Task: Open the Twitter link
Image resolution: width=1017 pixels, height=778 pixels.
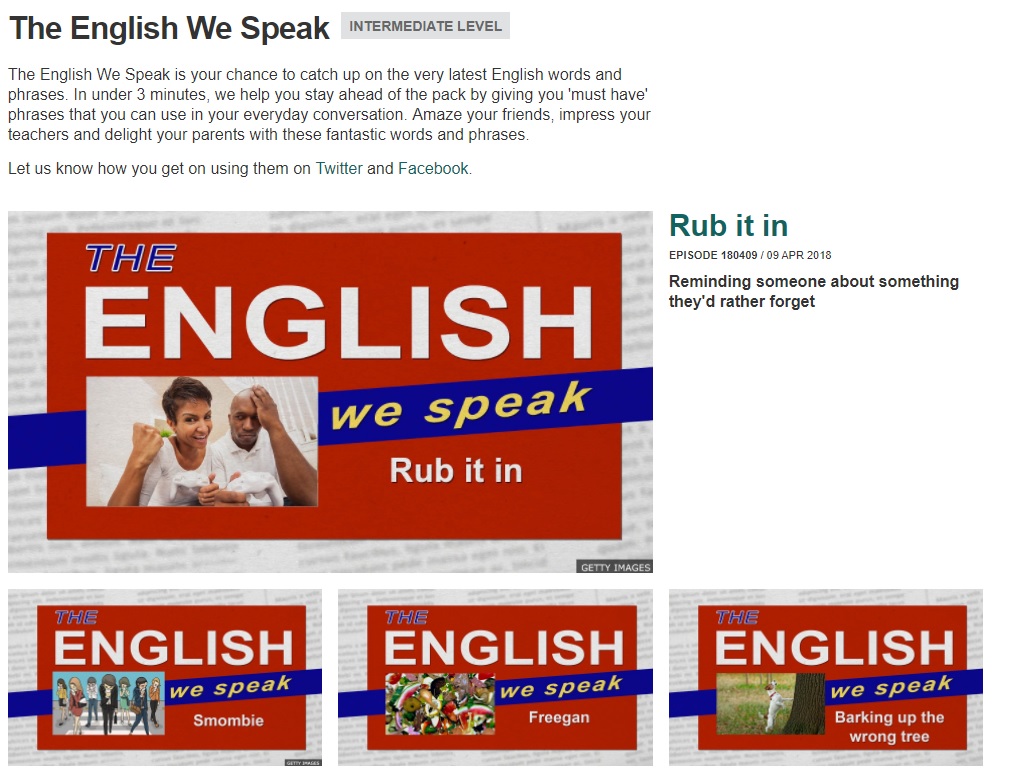Action: pos(339,169)
